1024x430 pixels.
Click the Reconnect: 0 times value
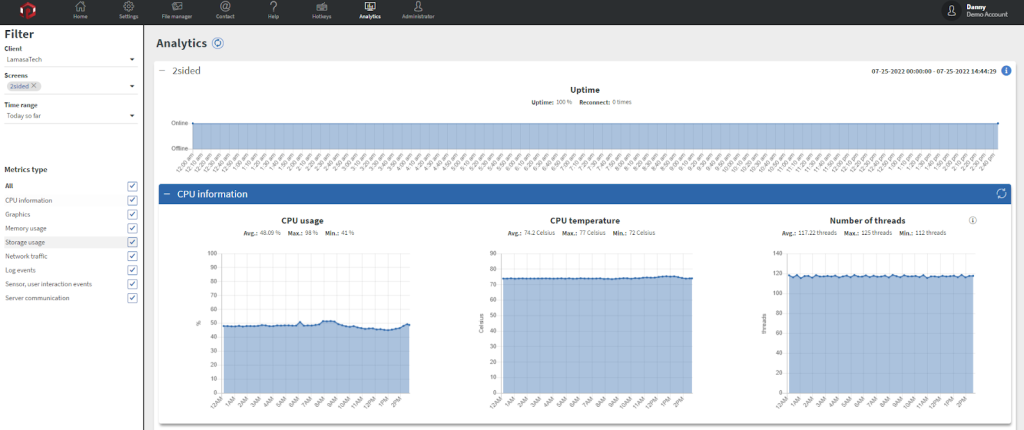point(605,102)
